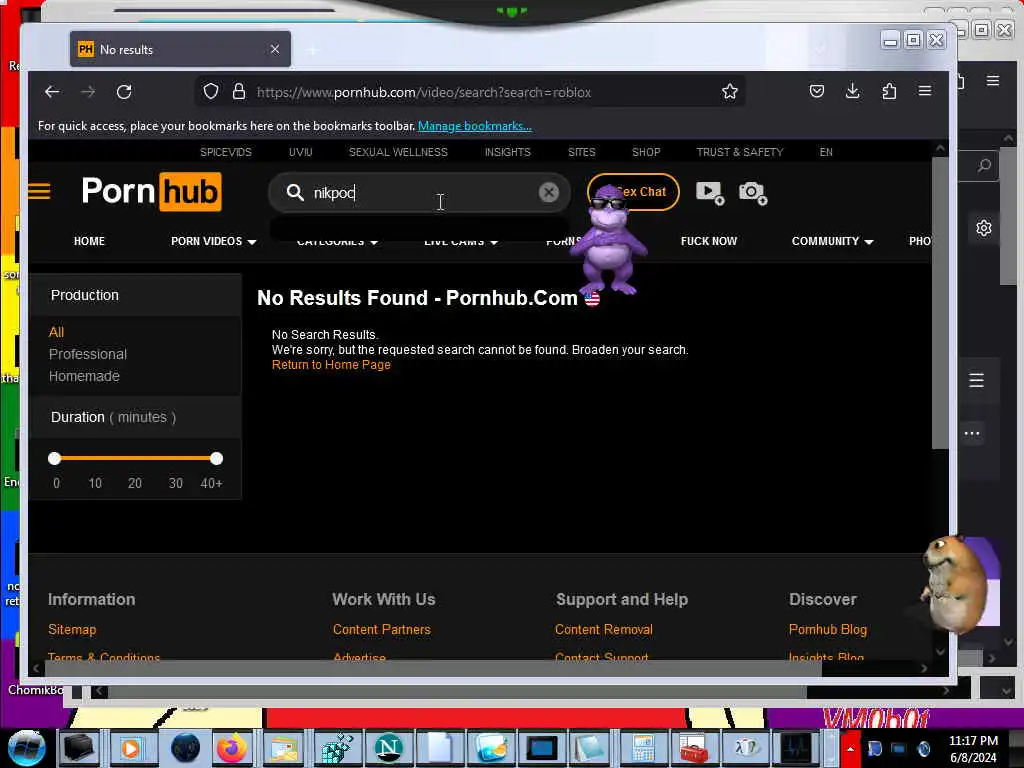
Task: Open the three-dot menu in background window
Action: [972, 434]
